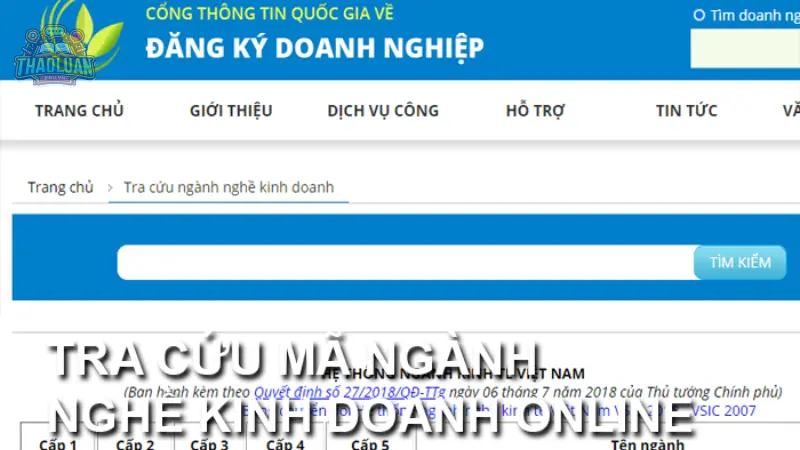Click the Tên ngành column header
The image size is (800, 450).
(647, 443)
